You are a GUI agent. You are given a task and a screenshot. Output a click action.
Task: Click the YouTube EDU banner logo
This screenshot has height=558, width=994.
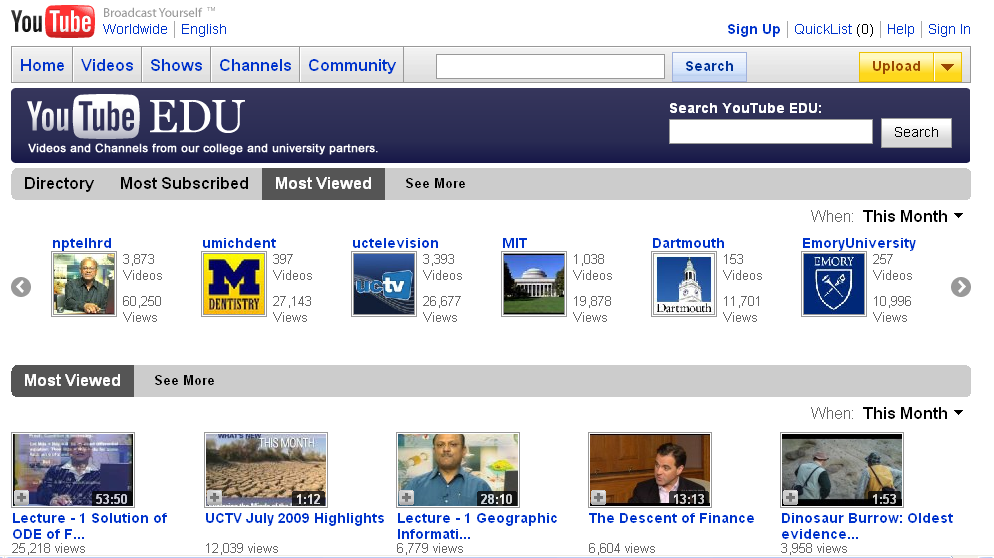(135, 117)
